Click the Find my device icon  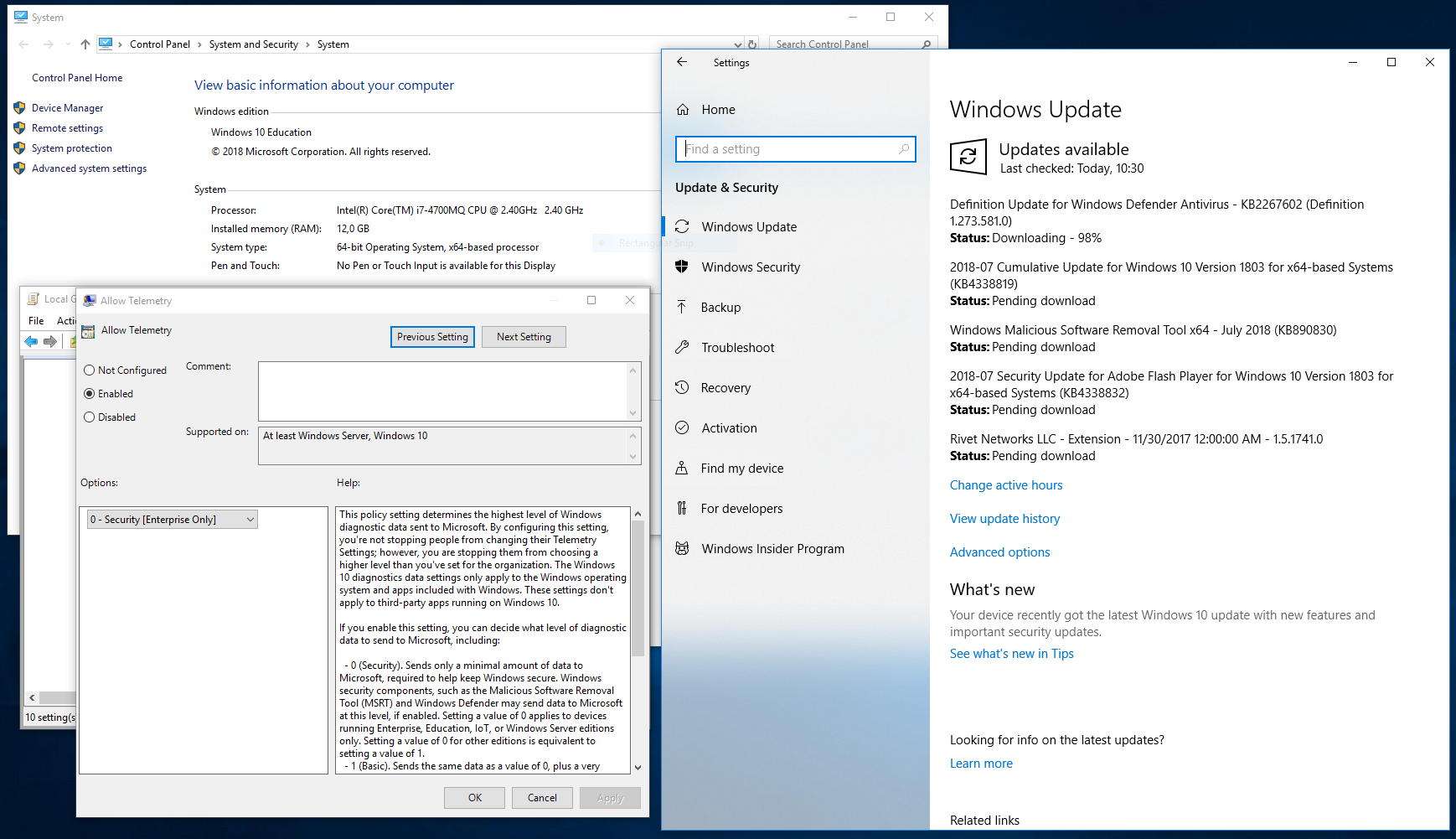click(682, 468)
